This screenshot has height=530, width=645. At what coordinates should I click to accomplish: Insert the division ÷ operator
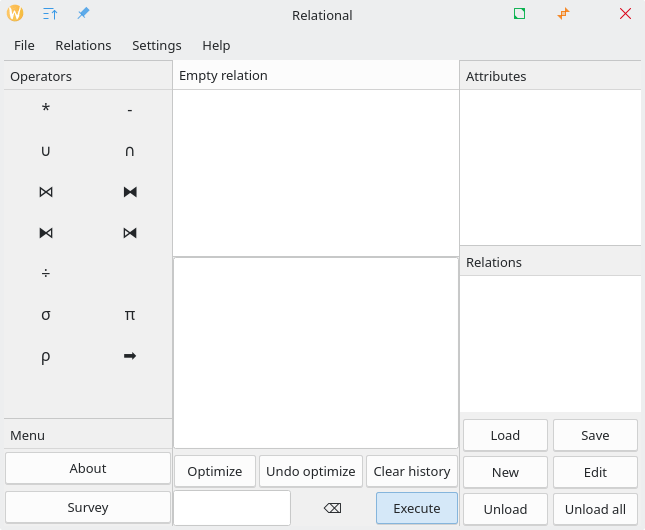pyautogui.click(x=46, y=273)
